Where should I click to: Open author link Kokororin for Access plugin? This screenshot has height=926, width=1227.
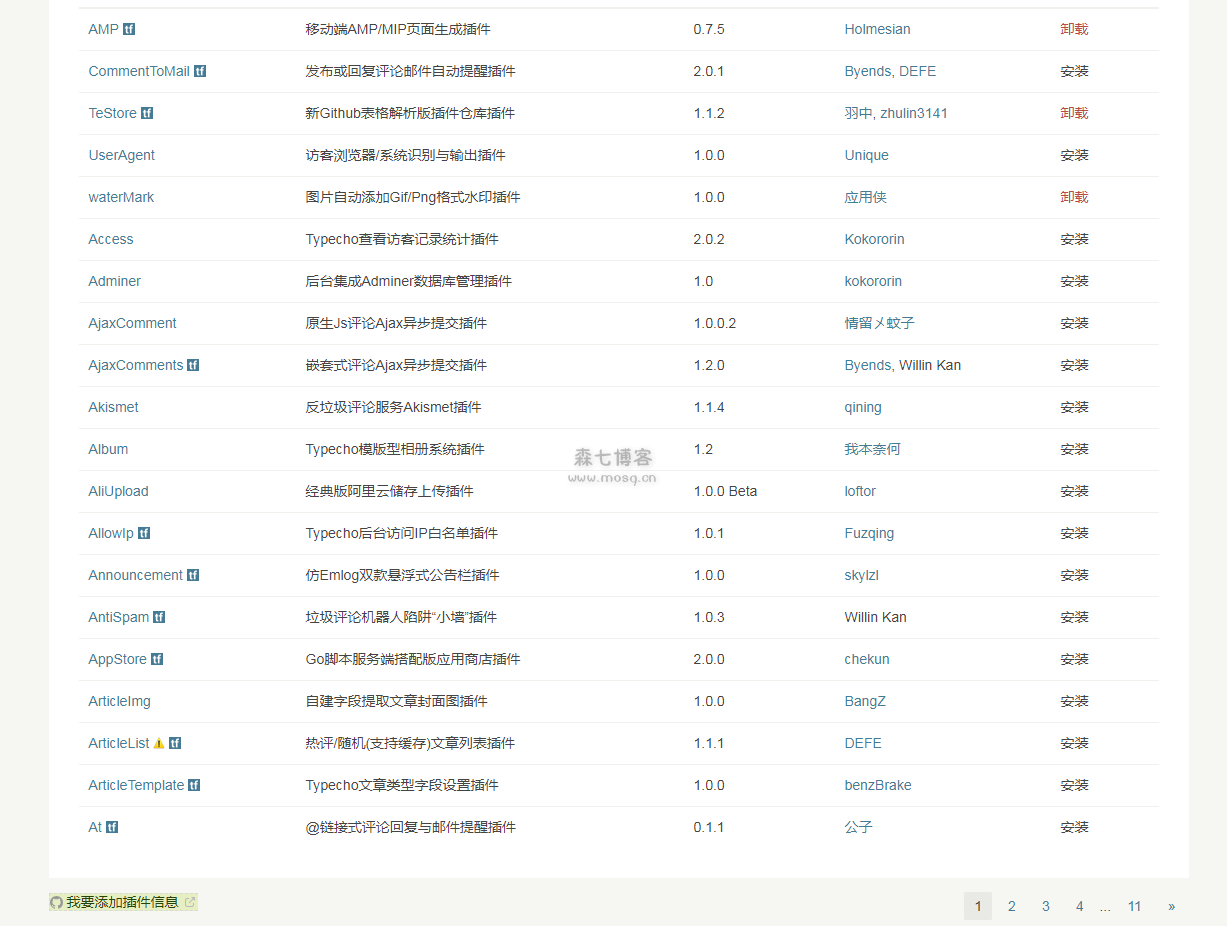pos(874,239)
